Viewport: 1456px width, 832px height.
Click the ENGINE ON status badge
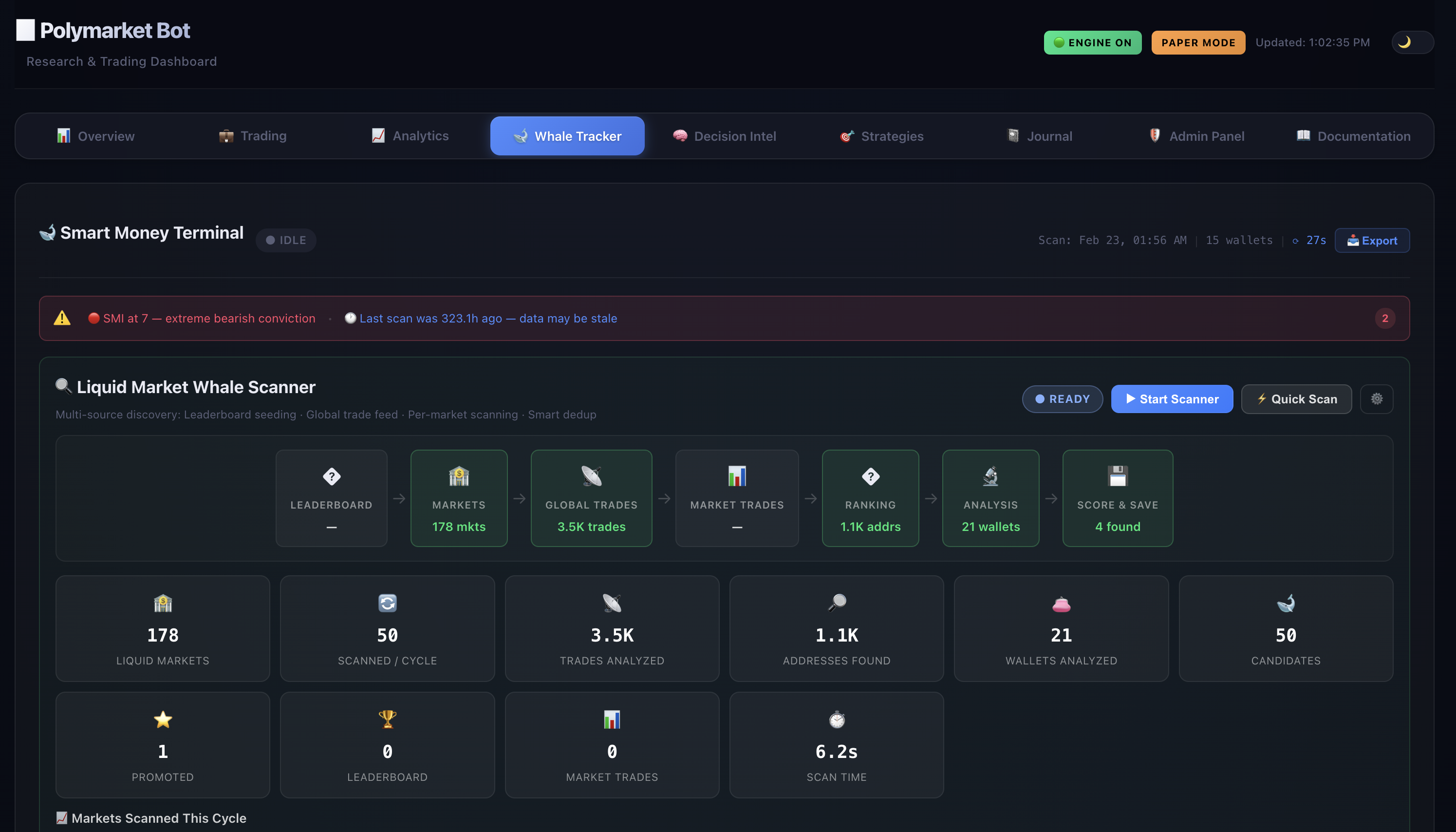[1092, 43]
